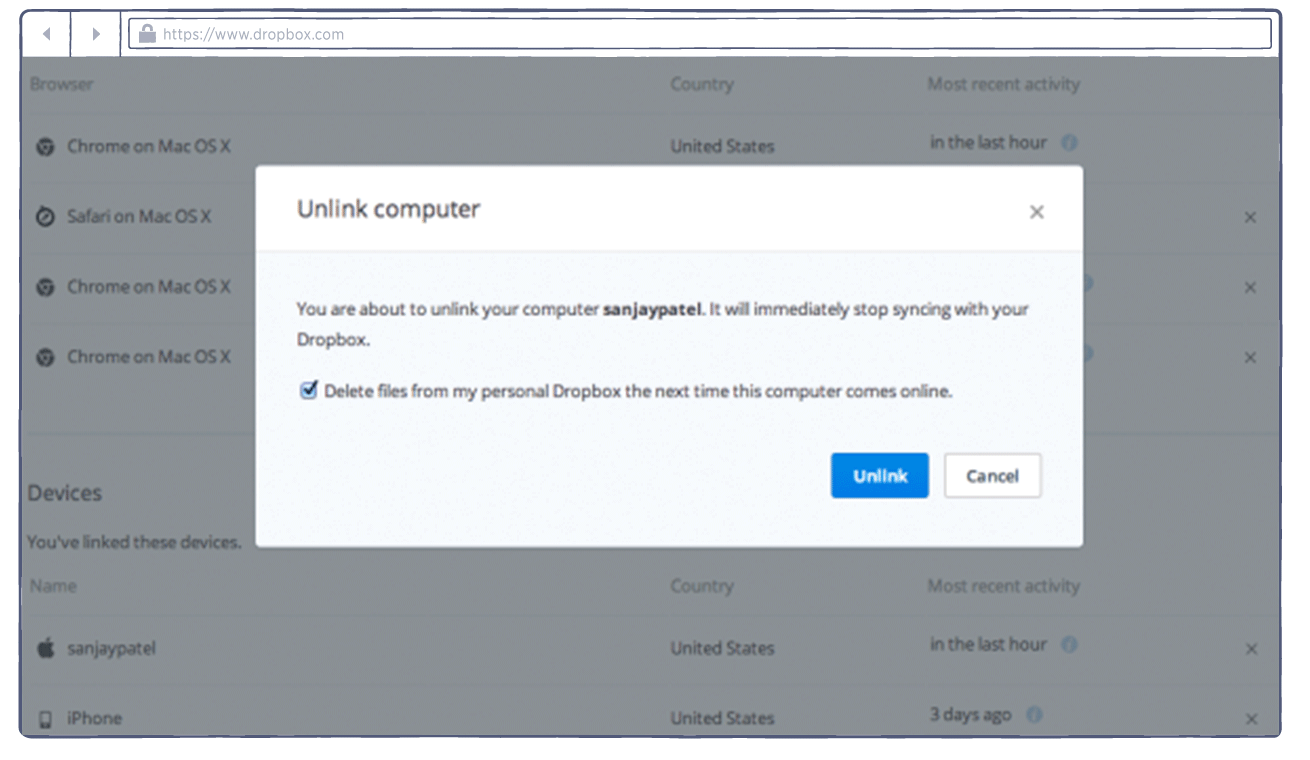Click the browser back arrow button
Screen dimensions: 1310x760
(x=46, y=34)
